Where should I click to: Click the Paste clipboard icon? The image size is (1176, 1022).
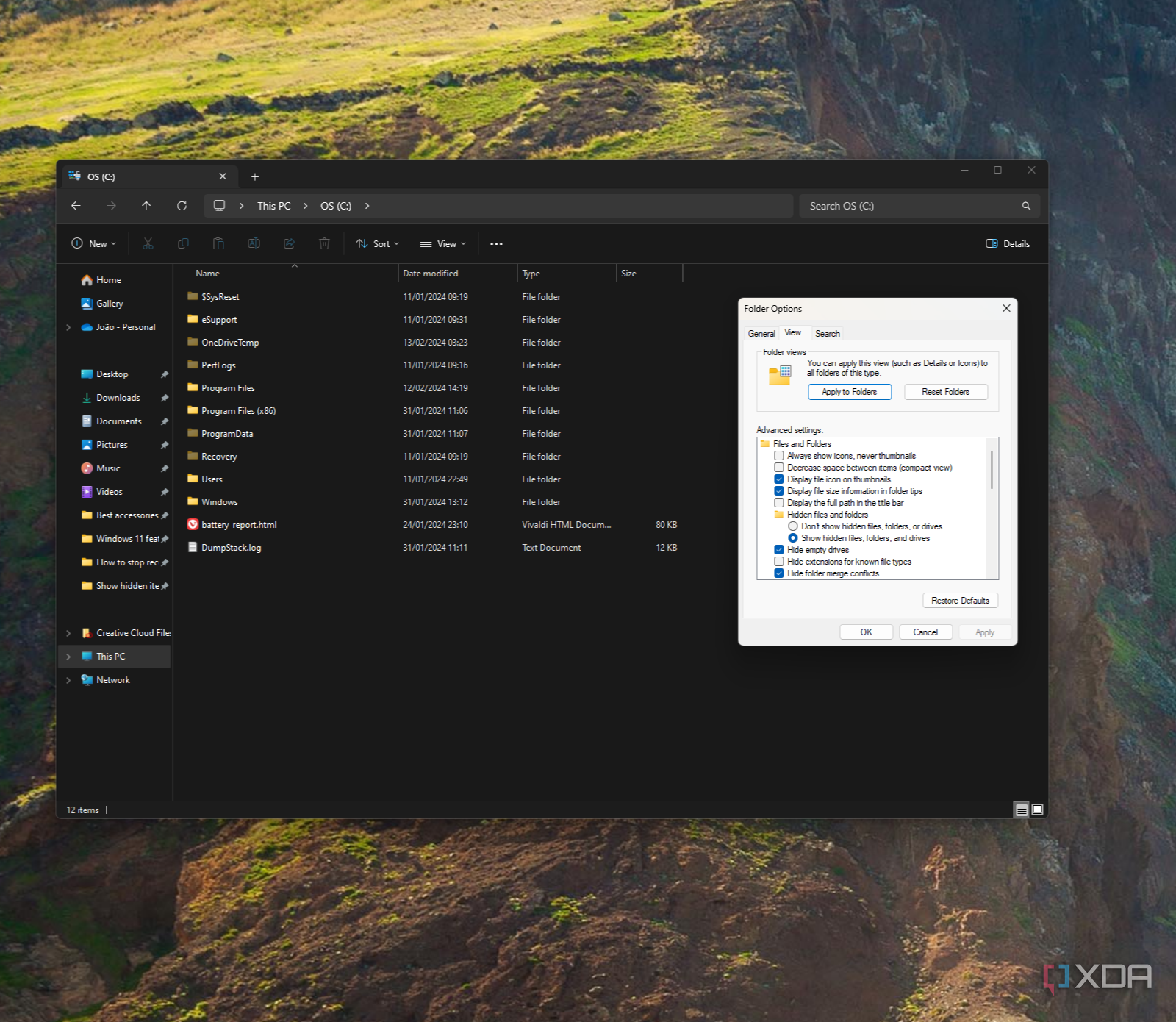218,244
